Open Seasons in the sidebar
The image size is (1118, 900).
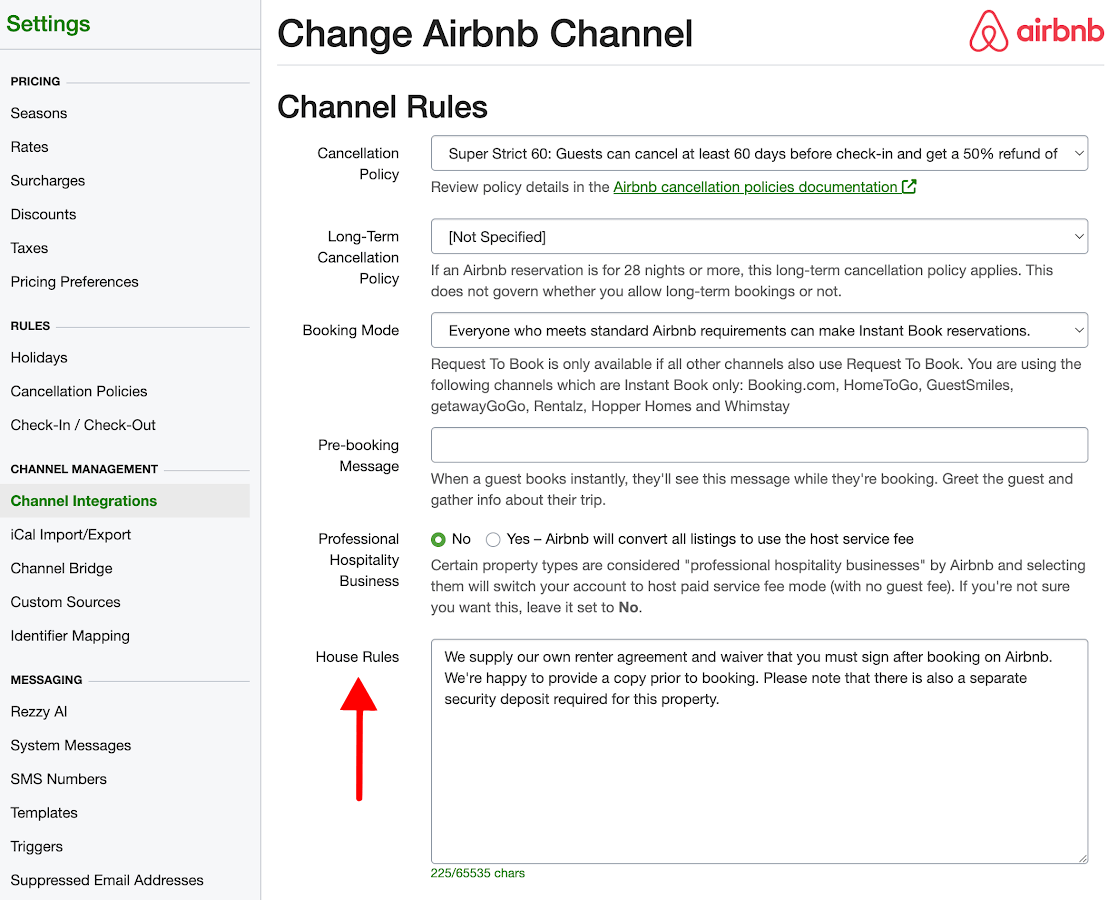click(x=39, y=113)
